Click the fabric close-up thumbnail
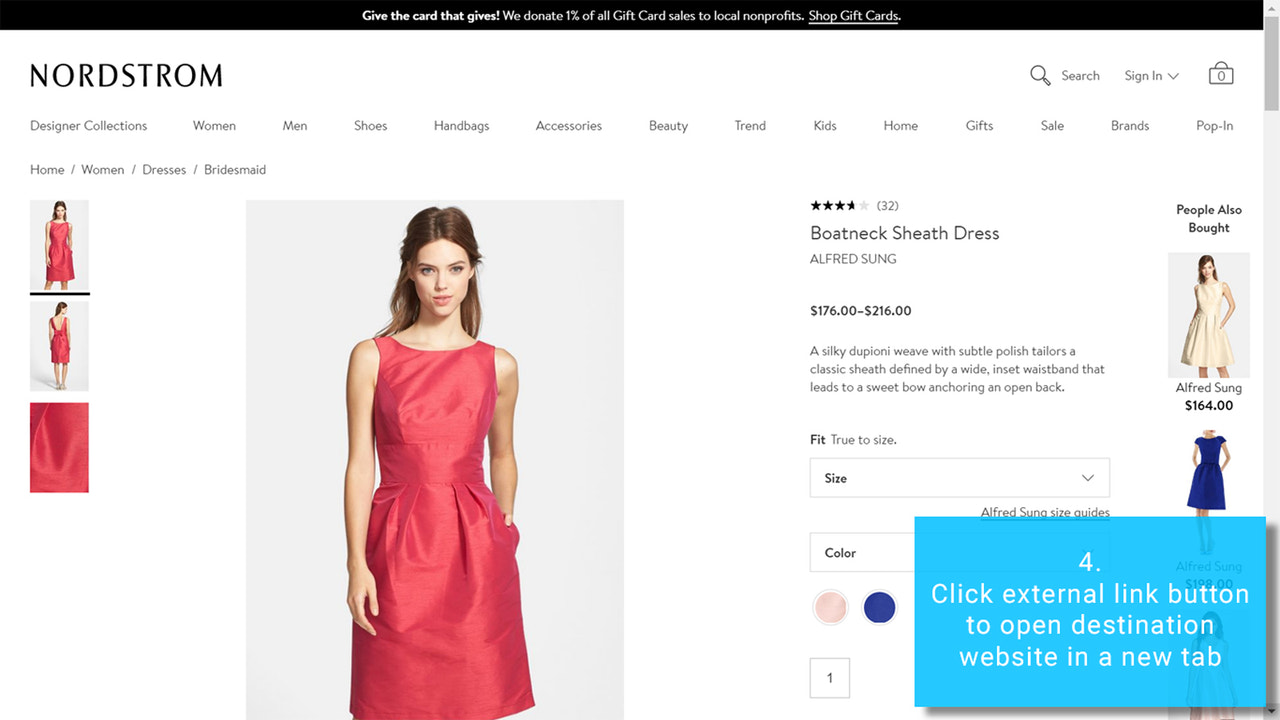The height and width of the screenshot is (720, 1280). coord(59,448)
